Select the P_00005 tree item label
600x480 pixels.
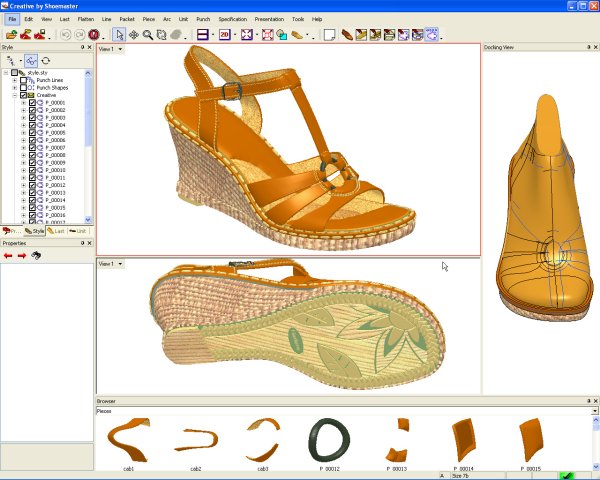click(x=55, y=133)
